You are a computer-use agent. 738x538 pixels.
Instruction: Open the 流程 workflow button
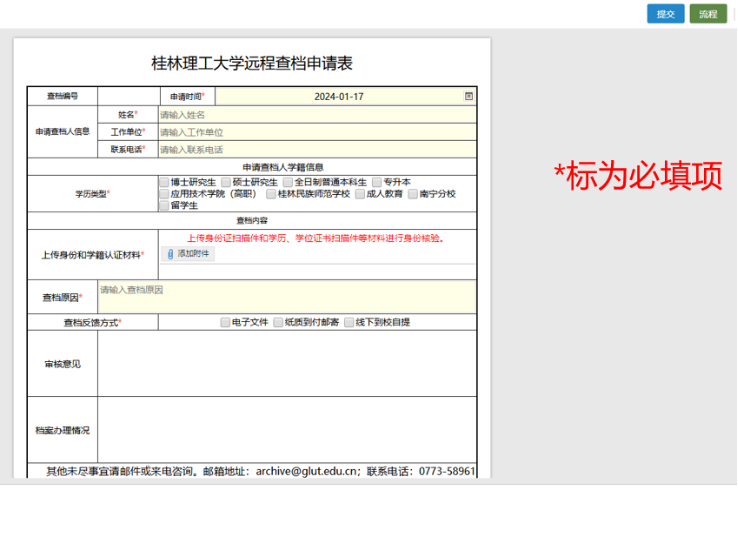[708, 14]
